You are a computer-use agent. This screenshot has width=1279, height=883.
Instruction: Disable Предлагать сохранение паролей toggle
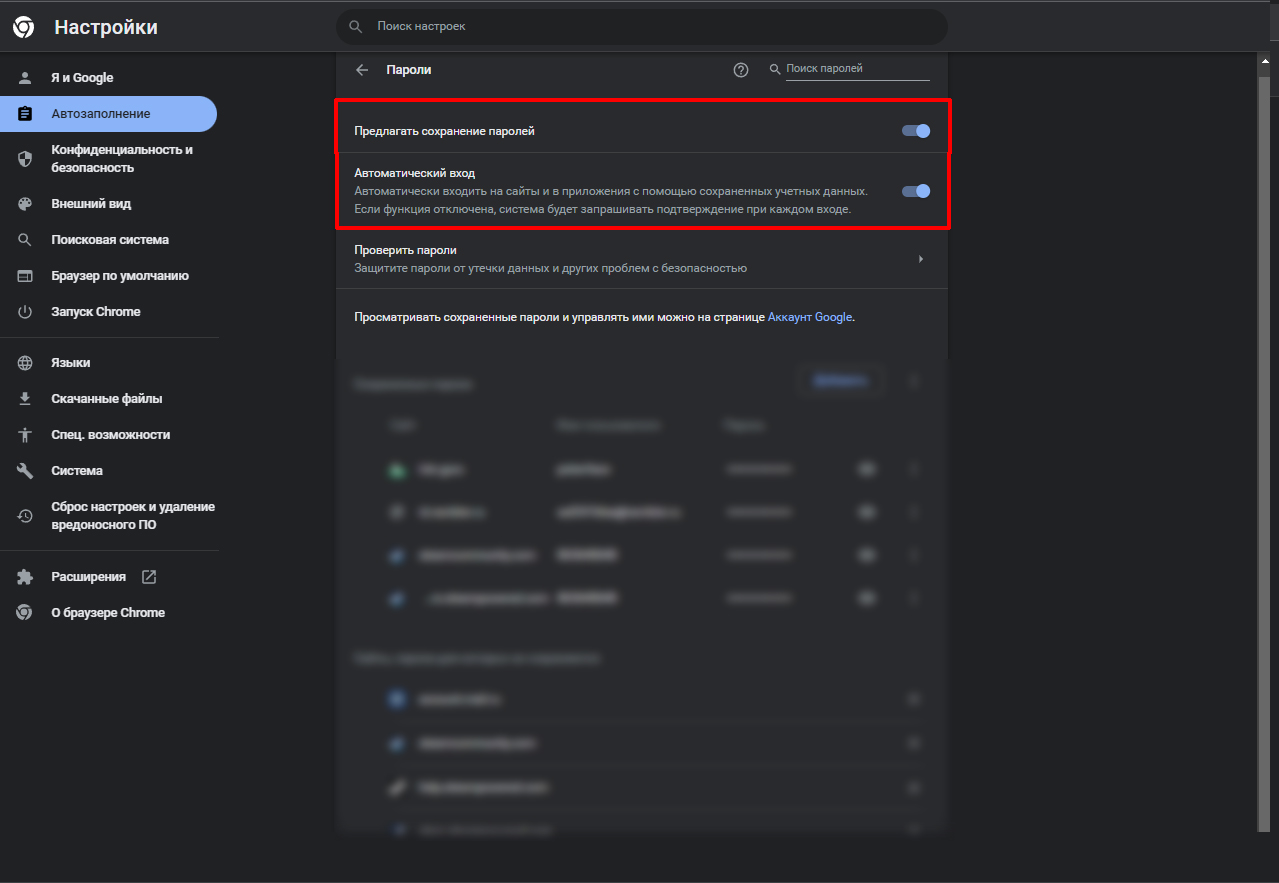(915, 131)
